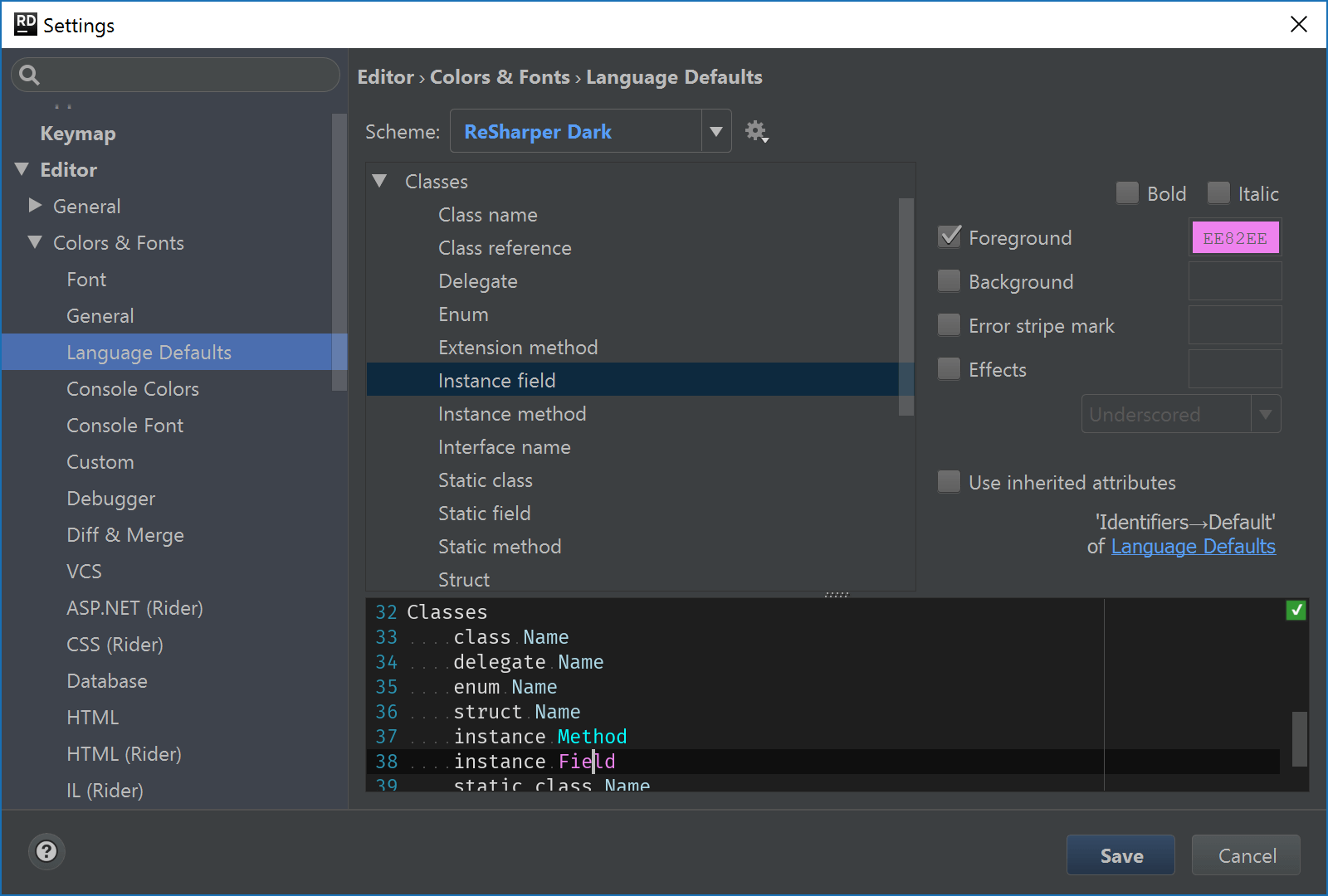
Task: Open Console Font settings
Action: (124, 426)
